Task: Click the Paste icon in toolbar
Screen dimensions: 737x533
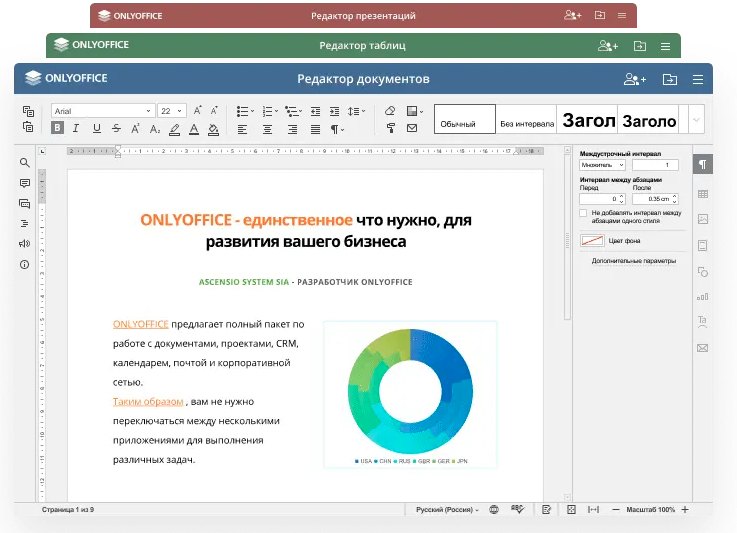Action: point(28,127)
